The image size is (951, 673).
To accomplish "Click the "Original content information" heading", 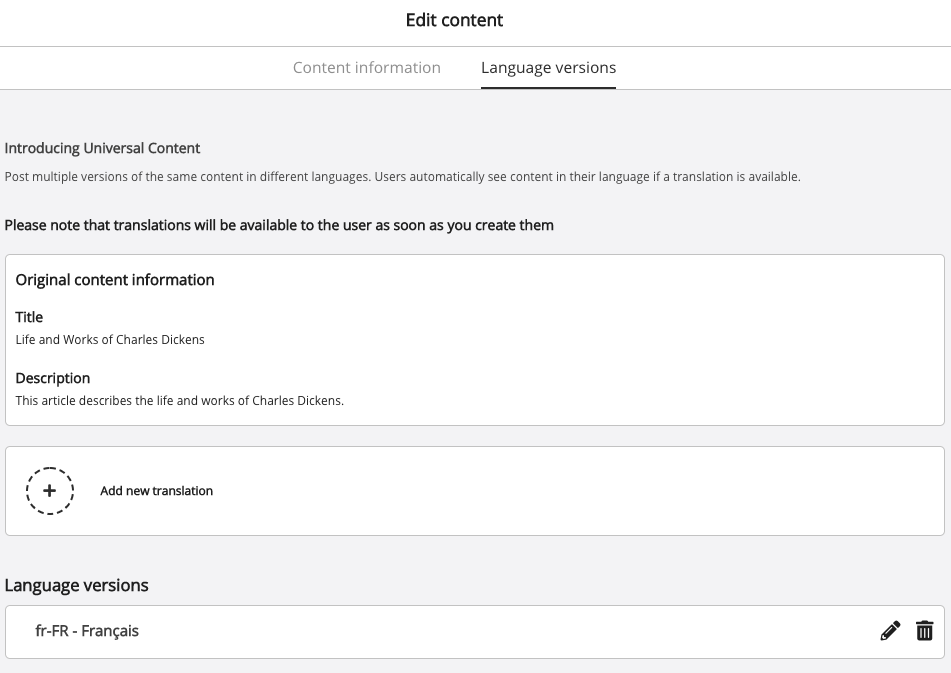I will pyautogui.click(x=115, y=280).
